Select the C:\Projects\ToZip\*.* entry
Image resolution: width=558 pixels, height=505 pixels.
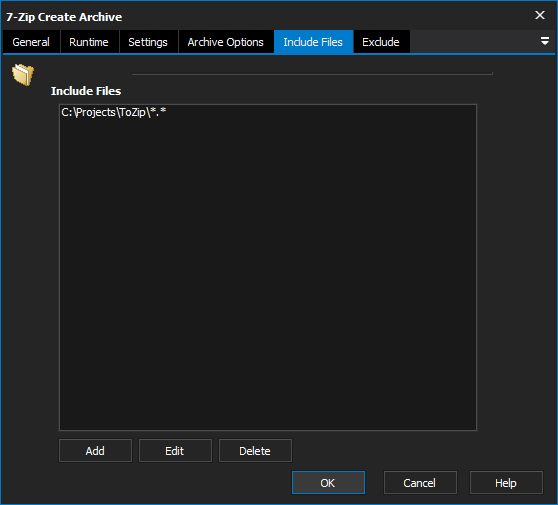(114, 112)
